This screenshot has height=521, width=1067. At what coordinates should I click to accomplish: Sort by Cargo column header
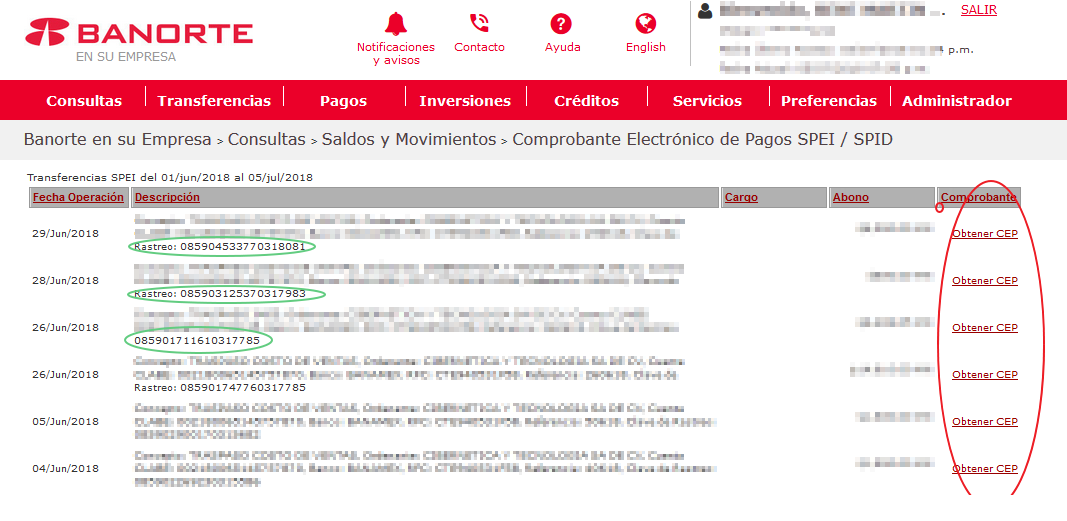click(x=741, y=197)
